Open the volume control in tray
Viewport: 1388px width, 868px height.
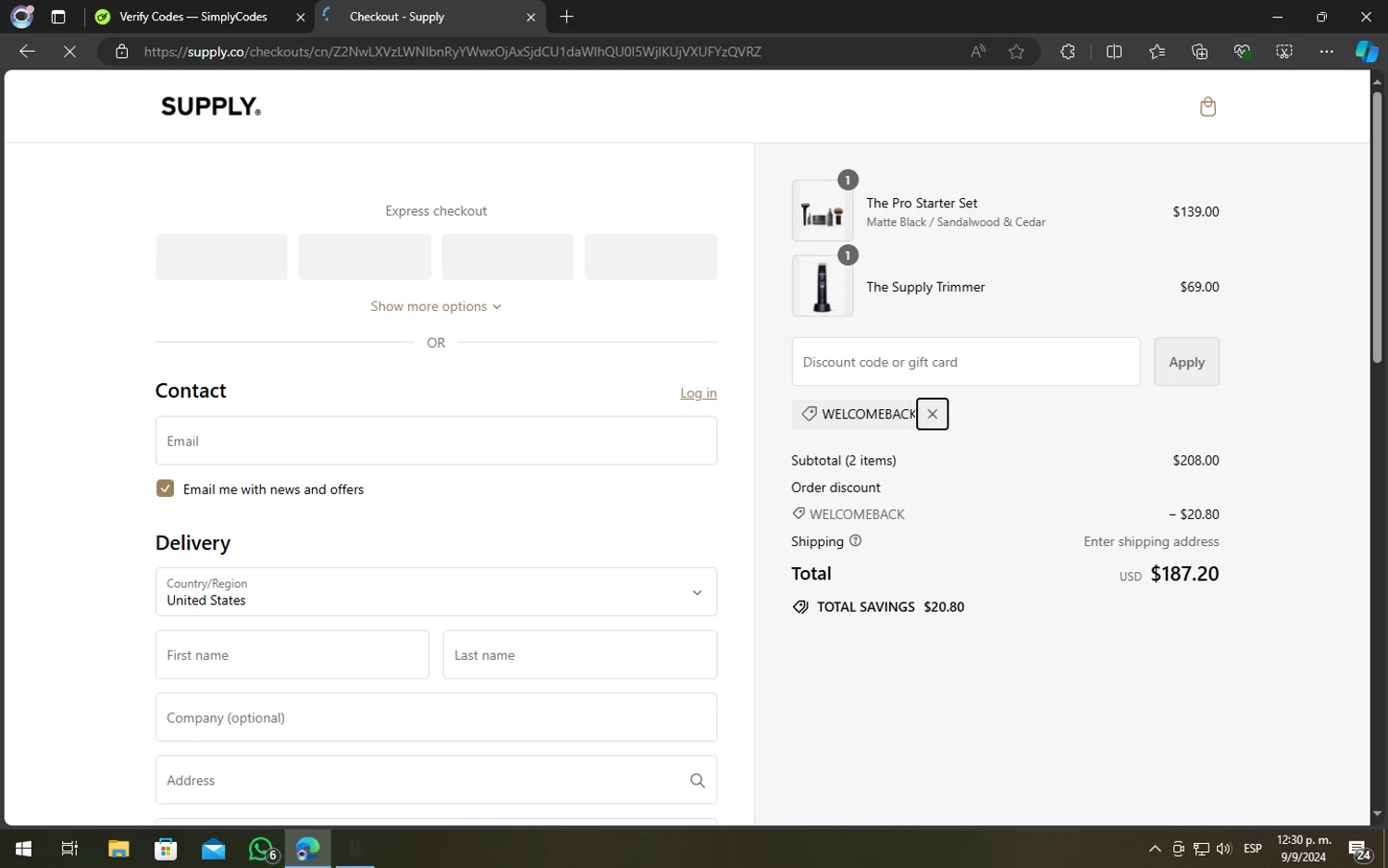[1224, 849]
